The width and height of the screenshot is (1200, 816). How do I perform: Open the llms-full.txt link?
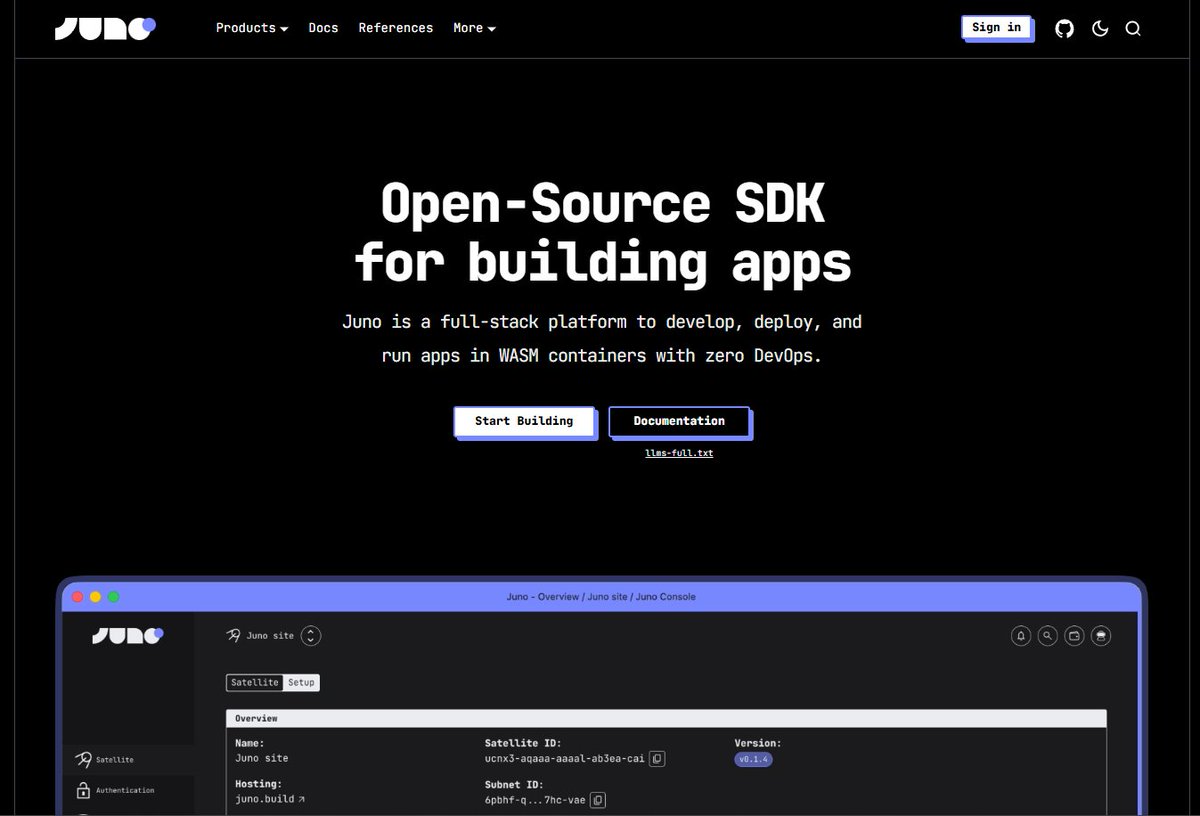click(679, 453)
